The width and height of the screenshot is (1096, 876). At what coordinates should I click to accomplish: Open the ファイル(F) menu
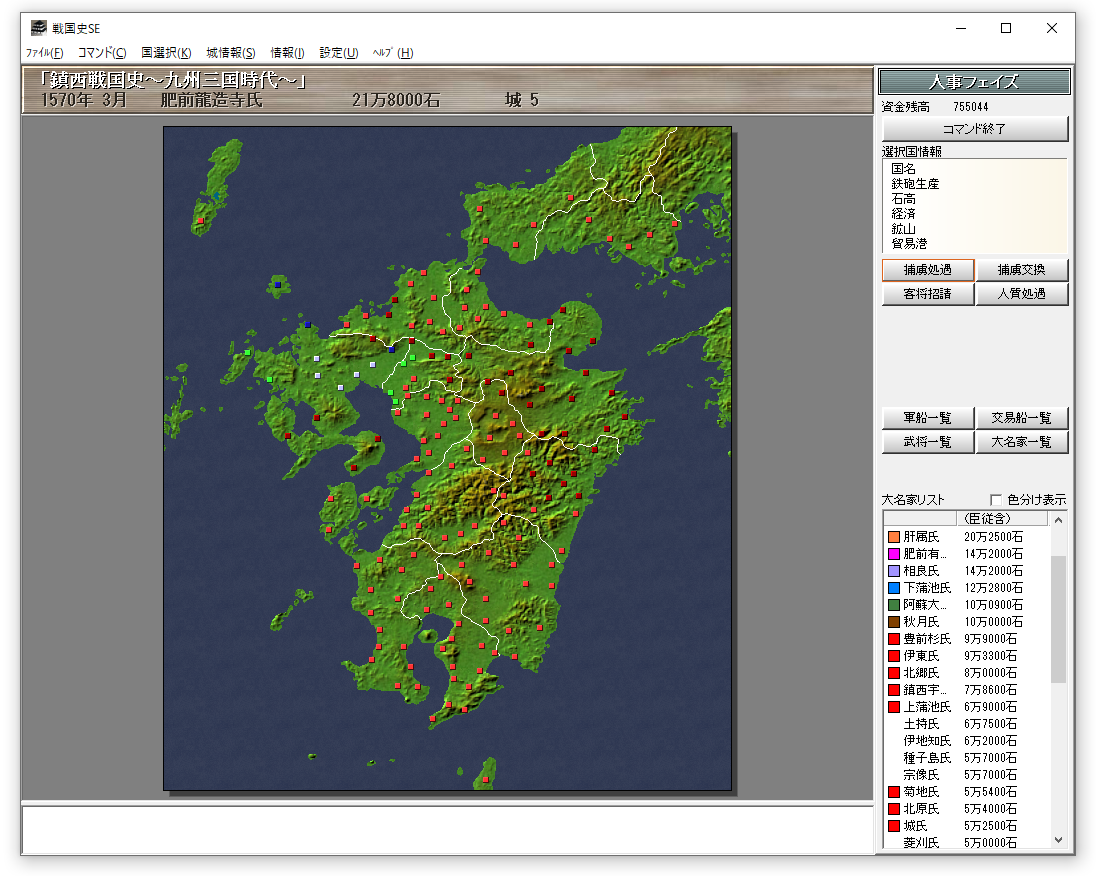tap(44, 53)
